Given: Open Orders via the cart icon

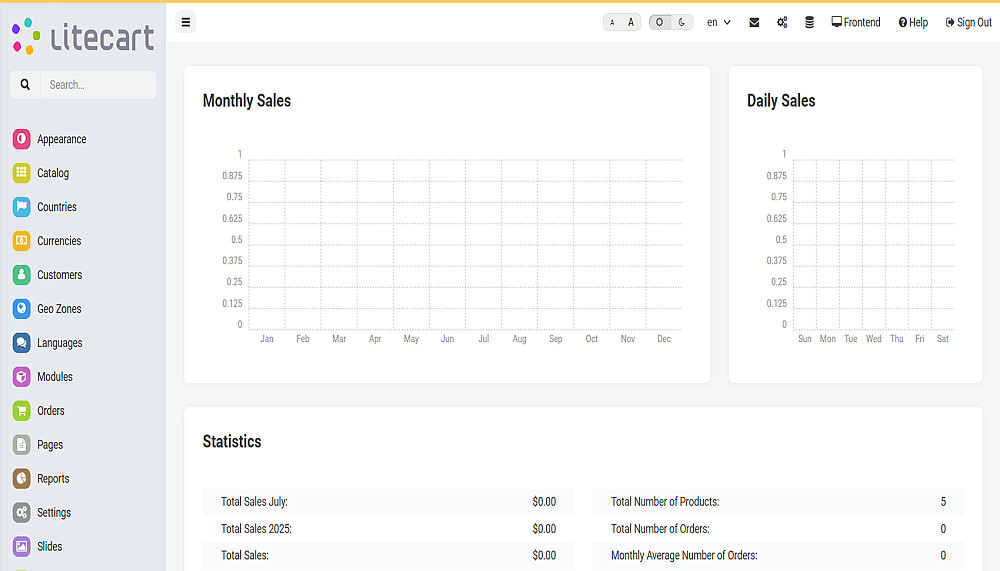Looking at the screenshot, I should tap(21, 411).
